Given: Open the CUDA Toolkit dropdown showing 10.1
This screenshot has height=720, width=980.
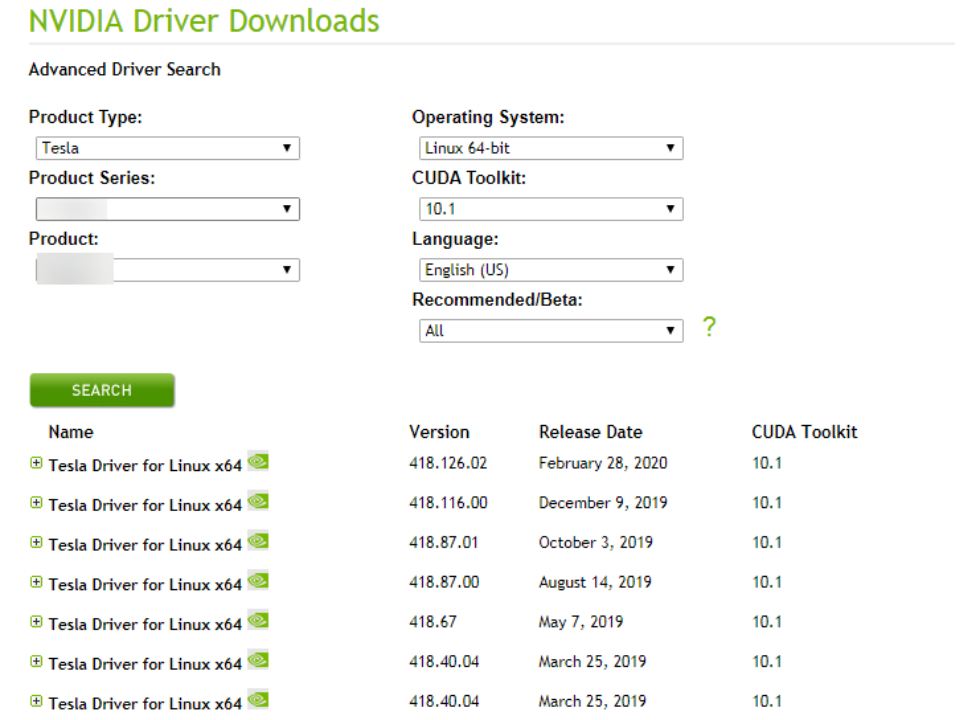Looking at the screenshot, I should 551,209.
